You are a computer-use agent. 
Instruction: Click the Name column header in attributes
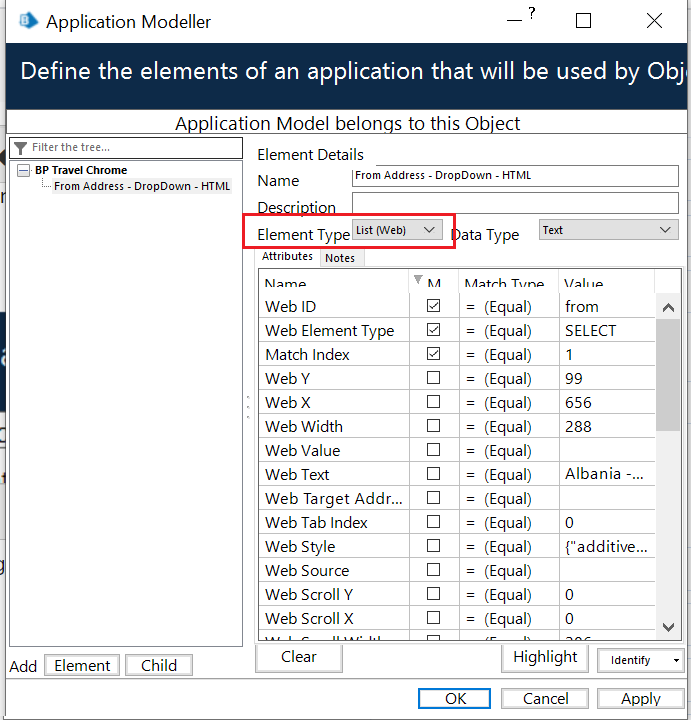click(334, 282)
